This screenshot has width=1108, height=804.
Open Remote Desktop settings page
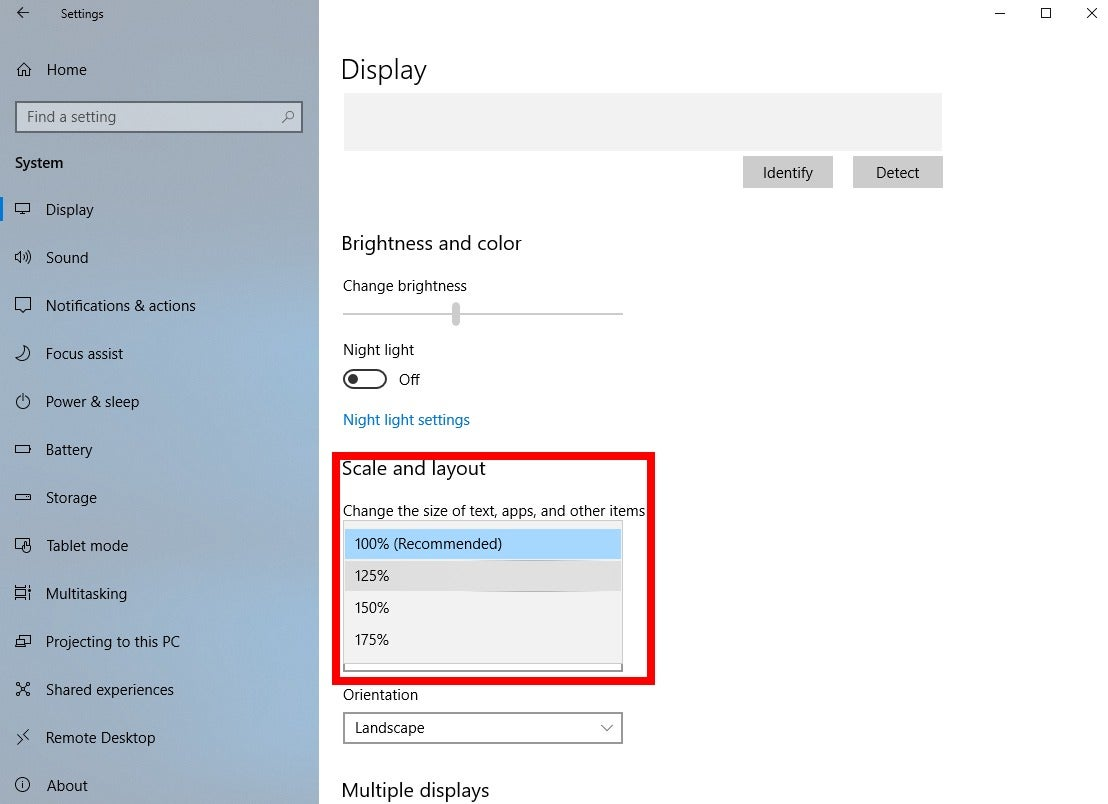click(98, 737)
